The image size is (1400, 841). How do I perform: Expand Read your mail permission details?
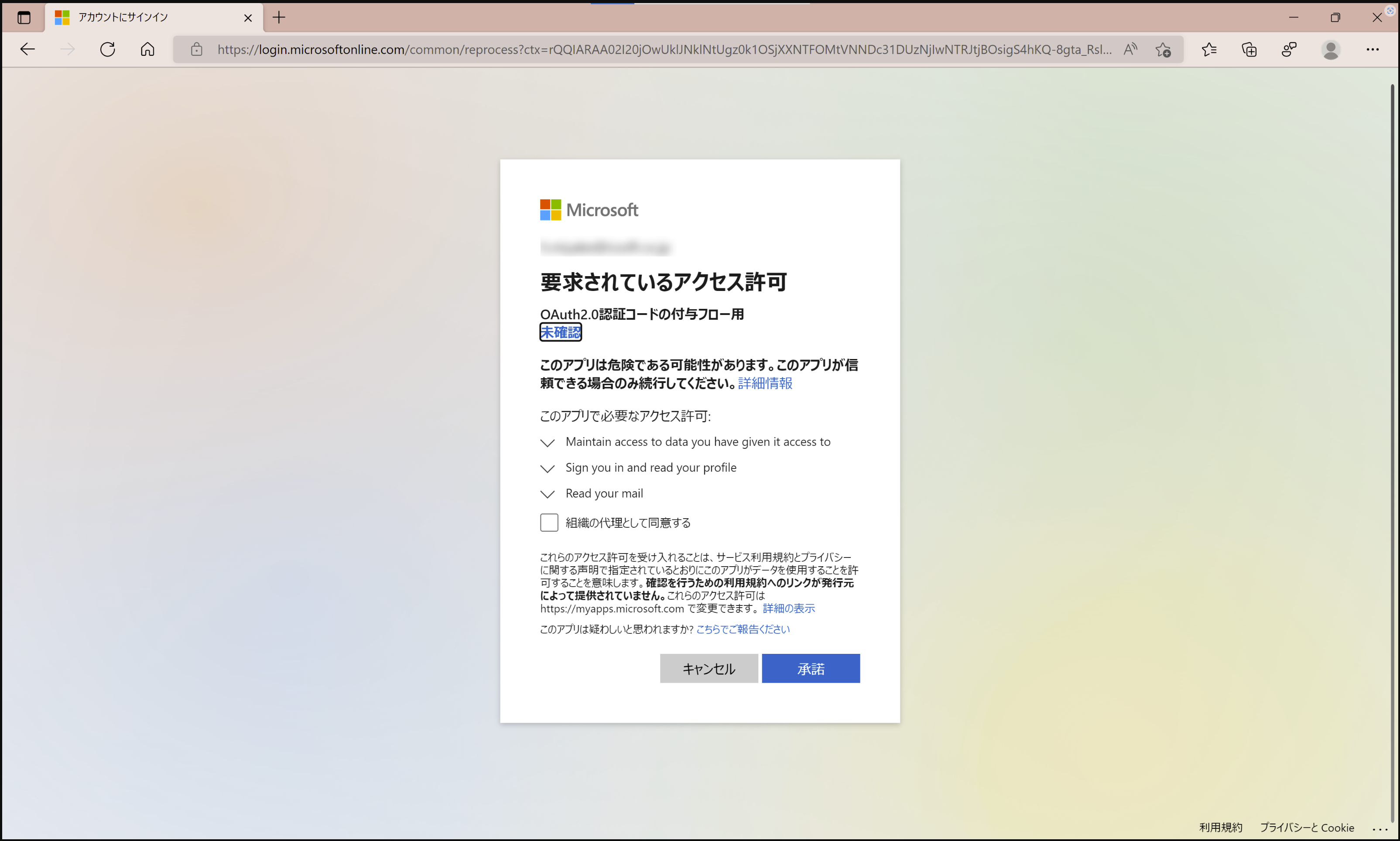click(x=548, y=494)
